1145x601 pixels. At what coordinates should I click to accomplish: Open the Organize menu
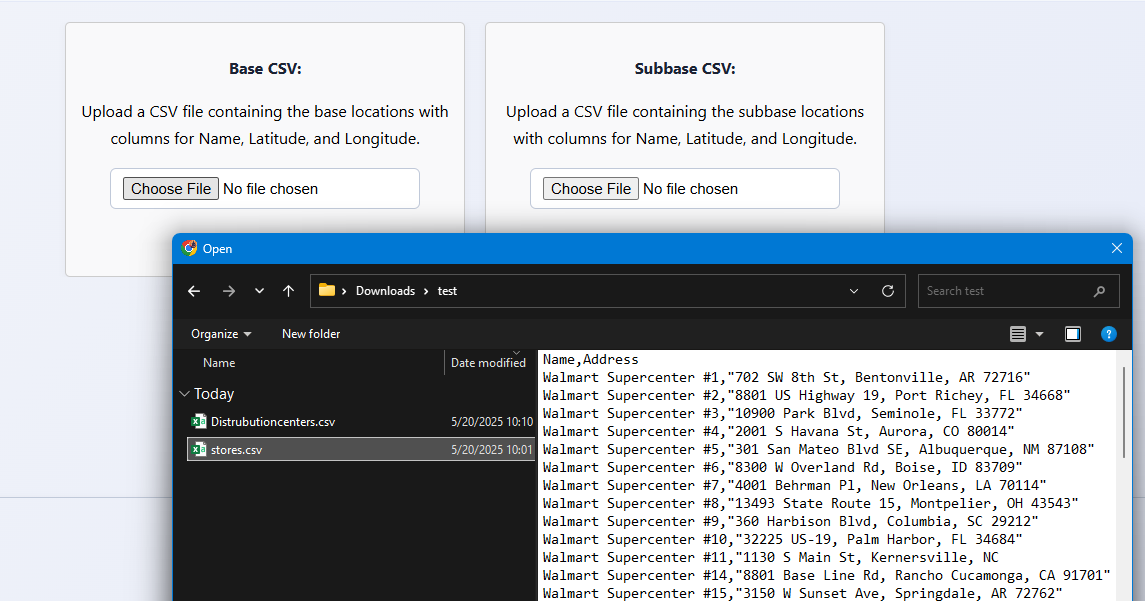221,334
